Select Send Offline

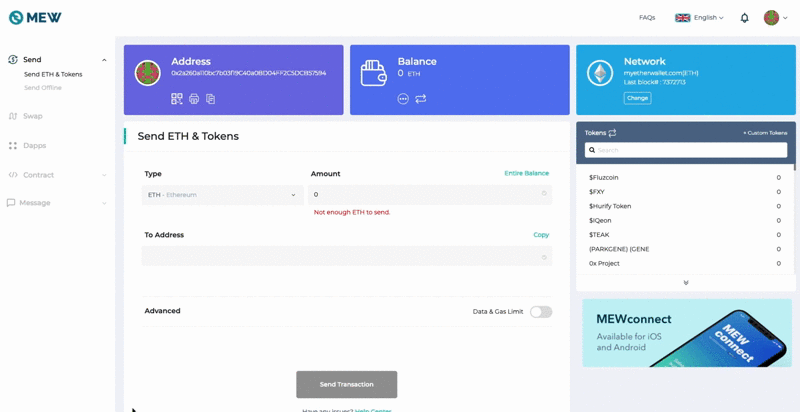(x=43, y=88)
